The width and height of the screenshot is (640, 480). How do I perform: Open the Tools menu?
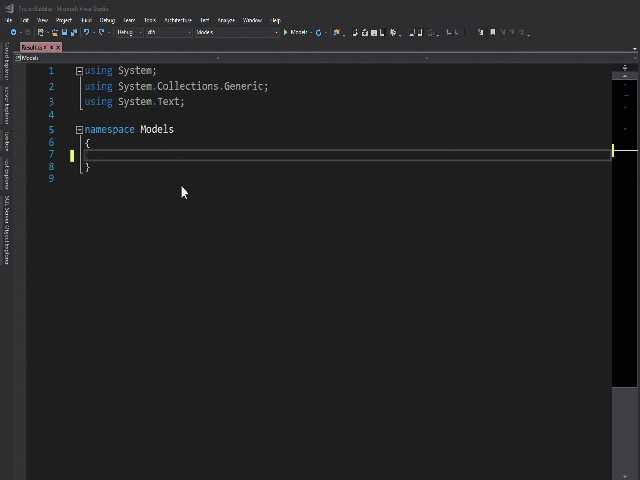[150, 20]
